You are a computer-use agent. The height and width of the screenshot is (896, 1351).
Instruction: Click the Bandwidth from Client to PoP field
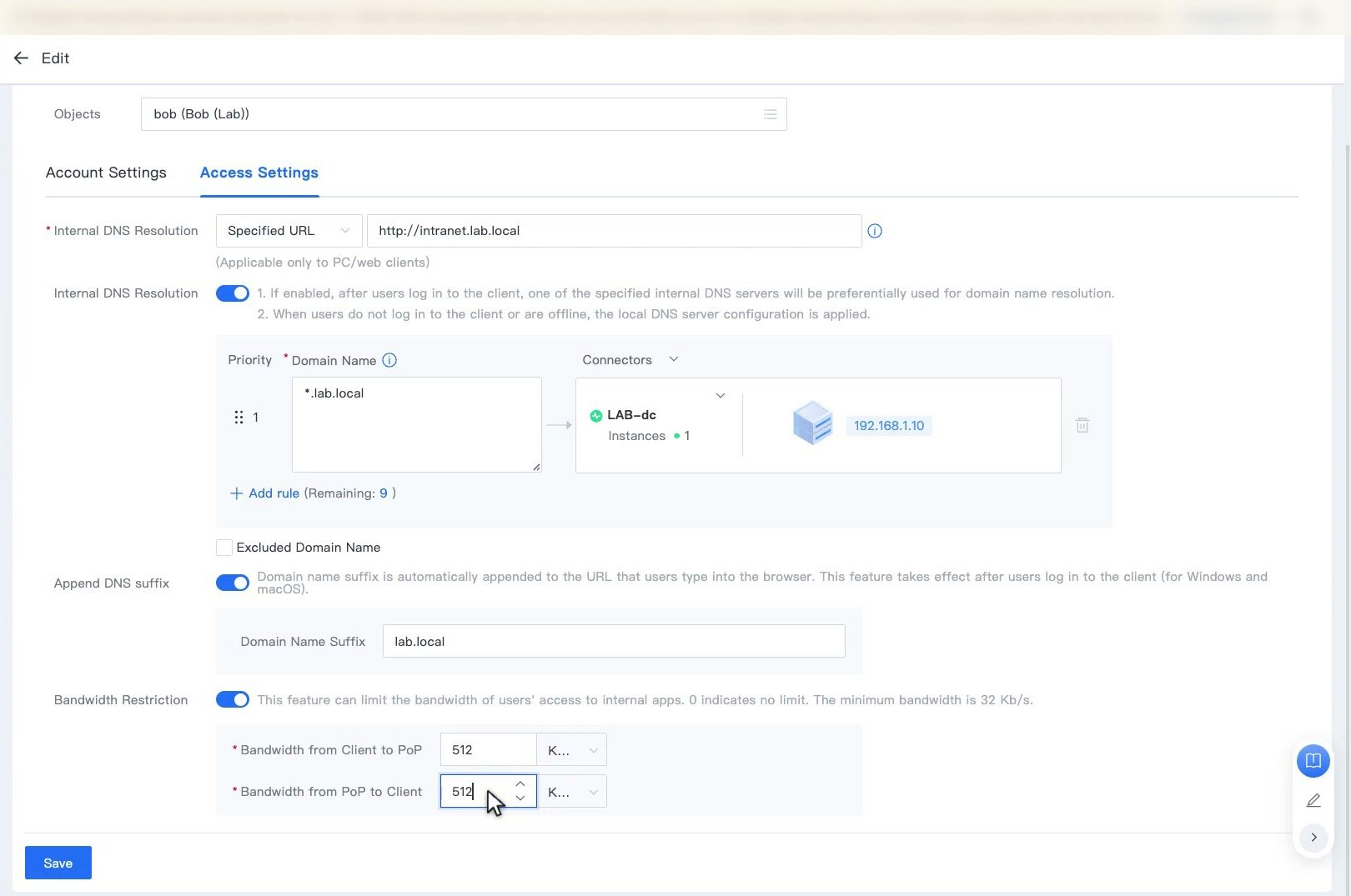488,750
